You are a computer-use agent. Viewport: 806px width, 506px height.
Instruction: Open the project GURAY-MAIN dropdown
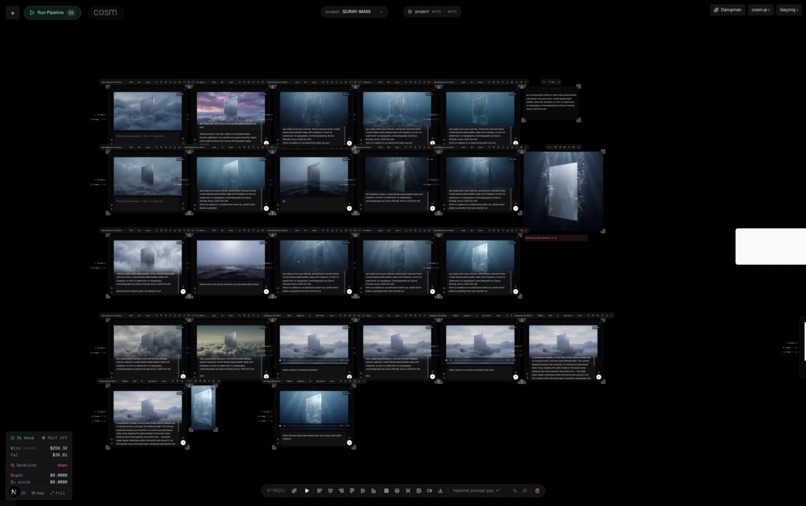(x=354, y=11)
